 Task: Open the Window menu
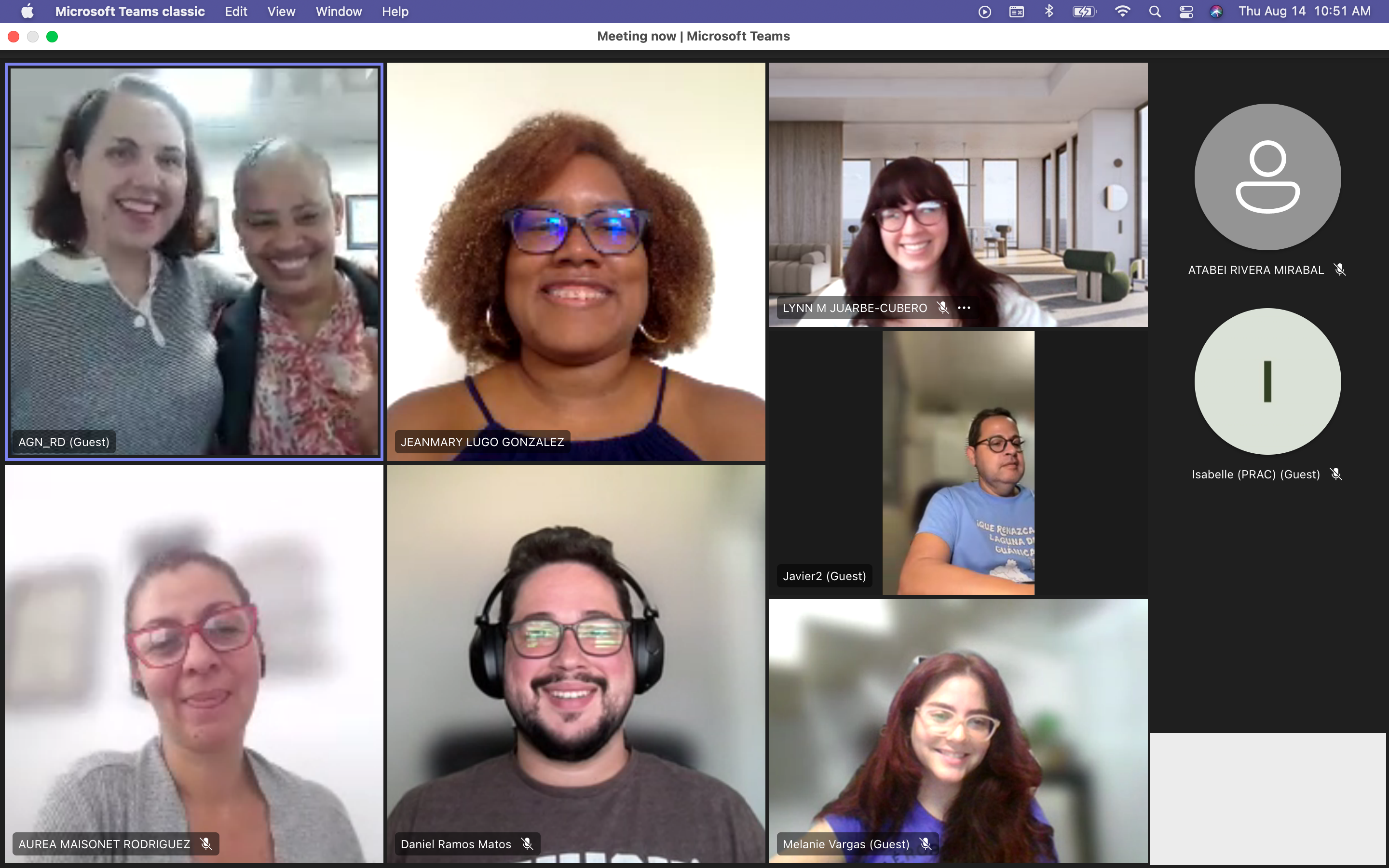coord(339,12)
